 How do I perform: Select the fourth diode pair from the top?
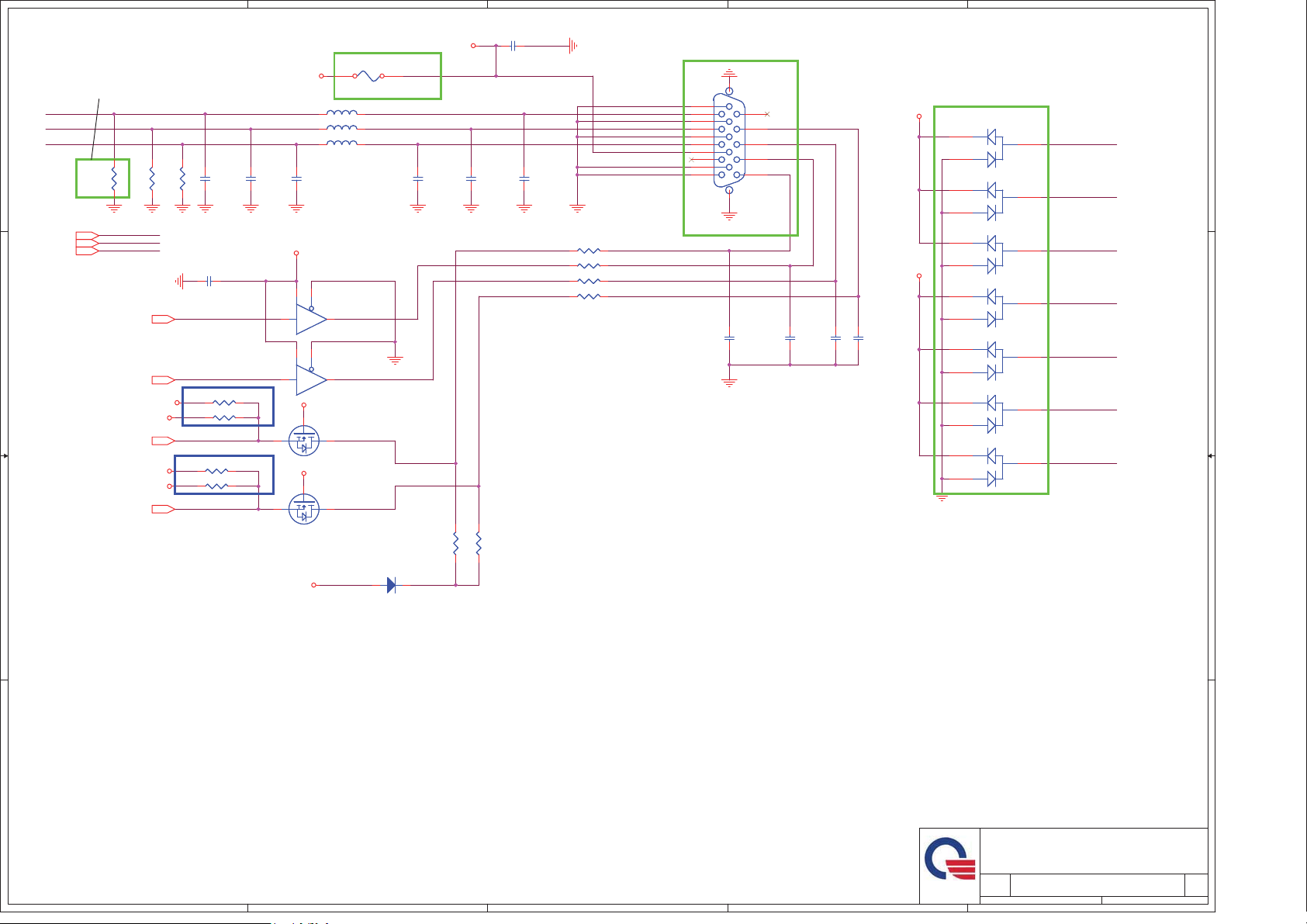tap(994, 307)
